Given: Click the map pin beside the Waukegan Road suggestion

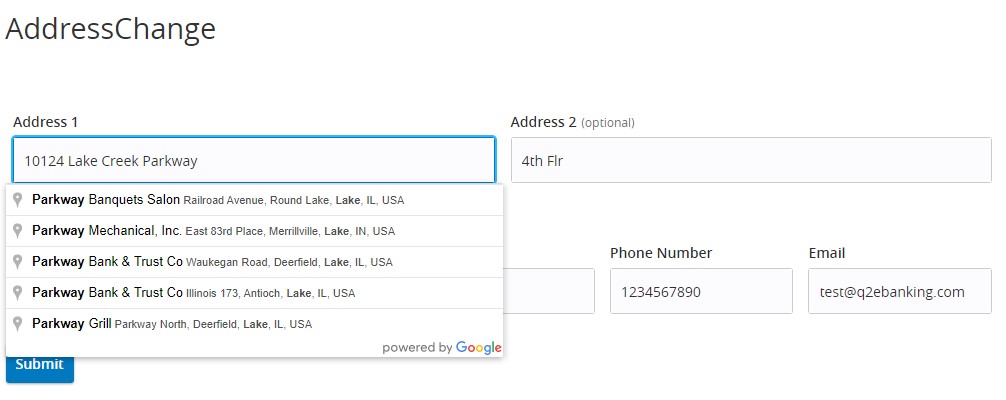Looking at the screenshot, I should (18, 262).
